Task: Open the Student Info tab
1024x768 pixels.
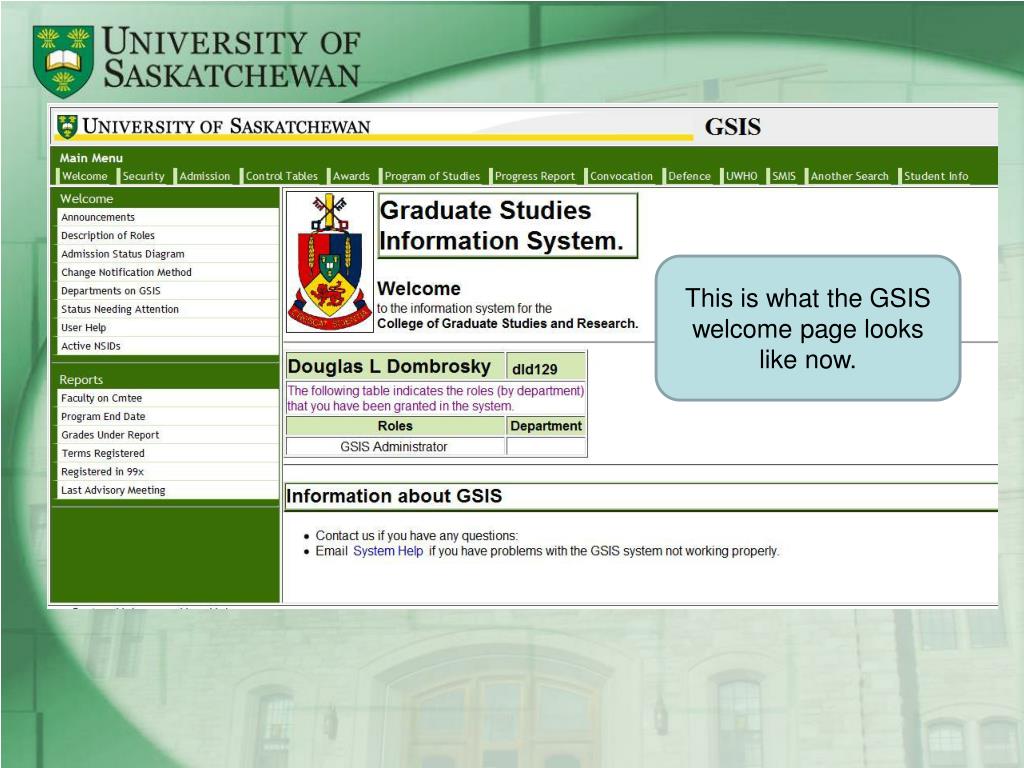Action: pyautogui.click(x=936, y=176)
